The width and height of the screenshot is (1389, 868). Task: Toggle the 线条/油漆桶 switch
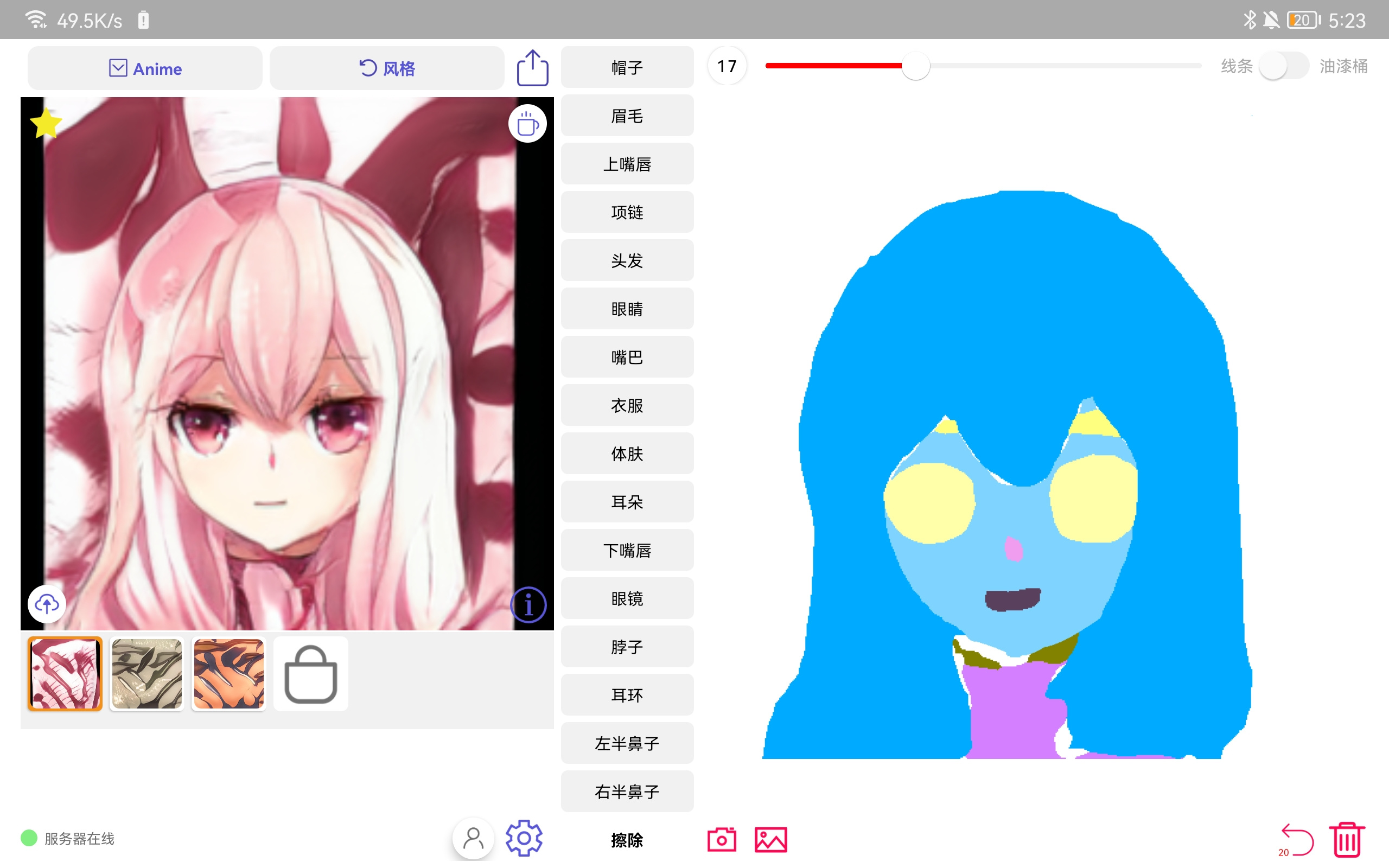click(x=1283, y=67)
